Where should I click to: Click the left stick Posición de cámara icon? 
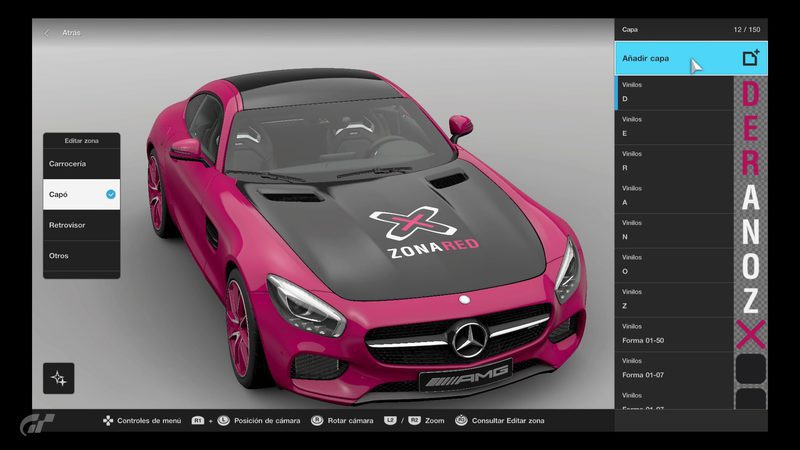pyautogui.click(x=223, y=420)
